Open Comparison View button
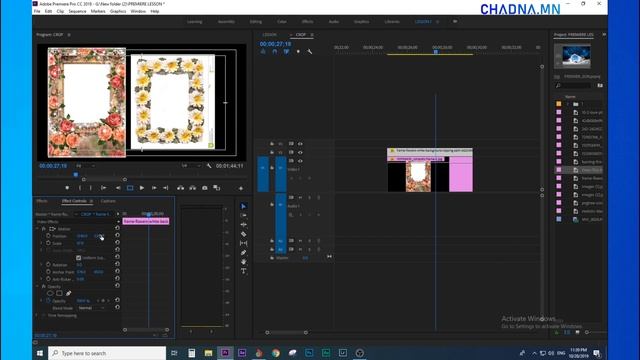 point(217,188)
